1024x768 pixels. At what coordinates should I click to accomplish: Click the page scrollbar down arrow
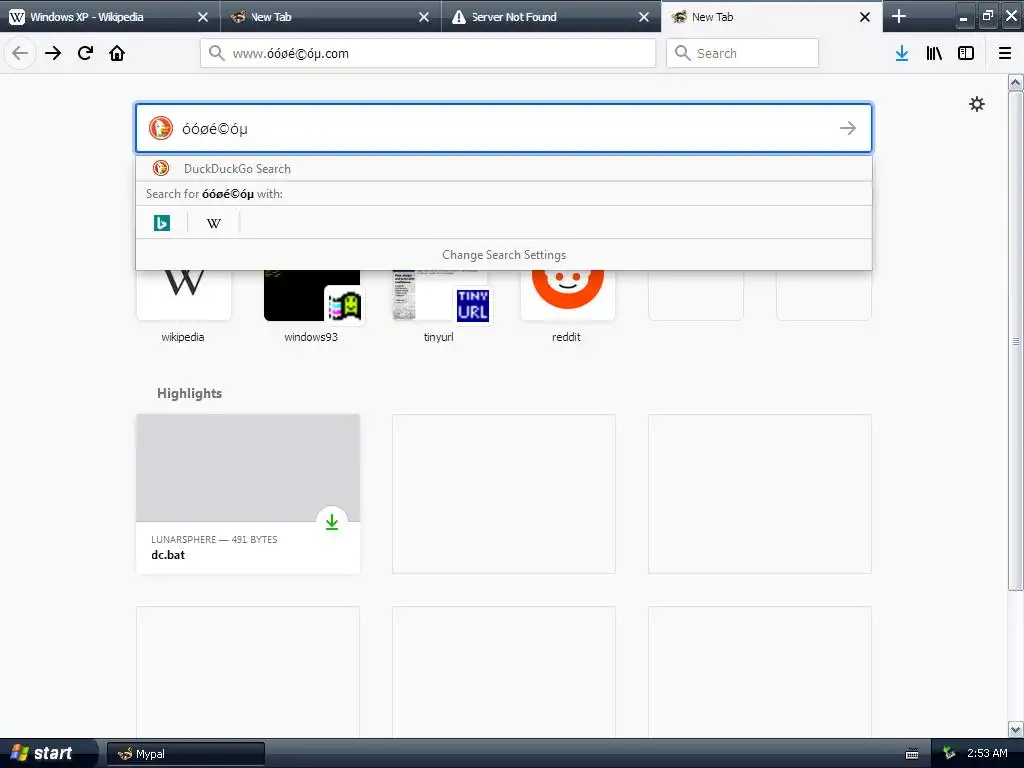click(1016, 729)
